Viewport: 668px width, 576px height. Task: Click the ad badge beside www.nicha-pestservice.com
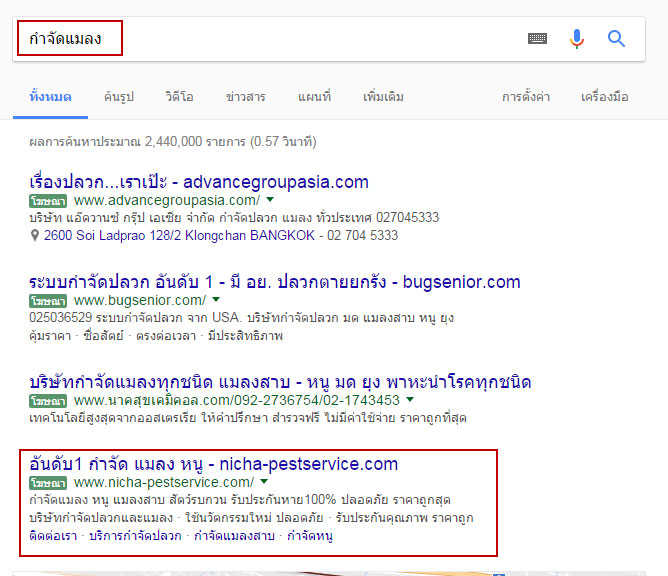coord(46,482)
